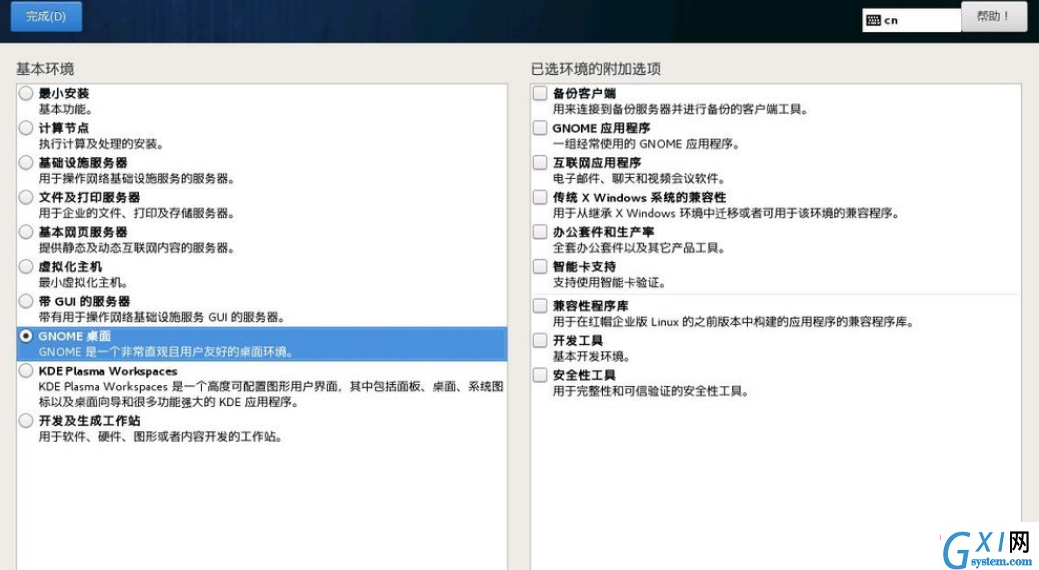Click the text 执行计算及处理的安装。

pos(101,144)
